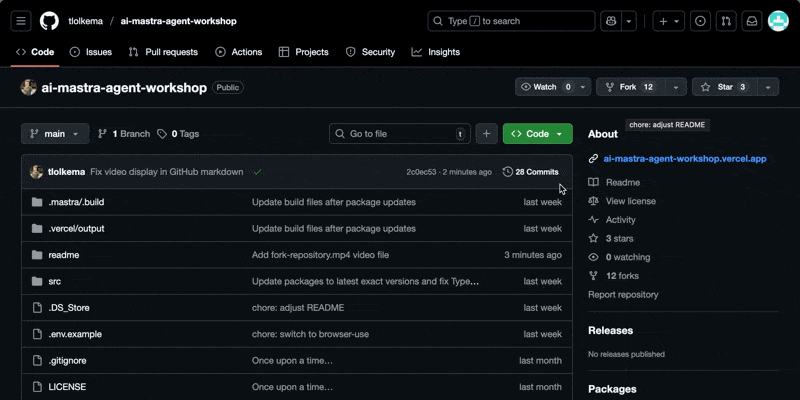Open ai-mastra-agent-workshop.vercel.app link
Screen dimensions: 800x400
tap(685, 159)
